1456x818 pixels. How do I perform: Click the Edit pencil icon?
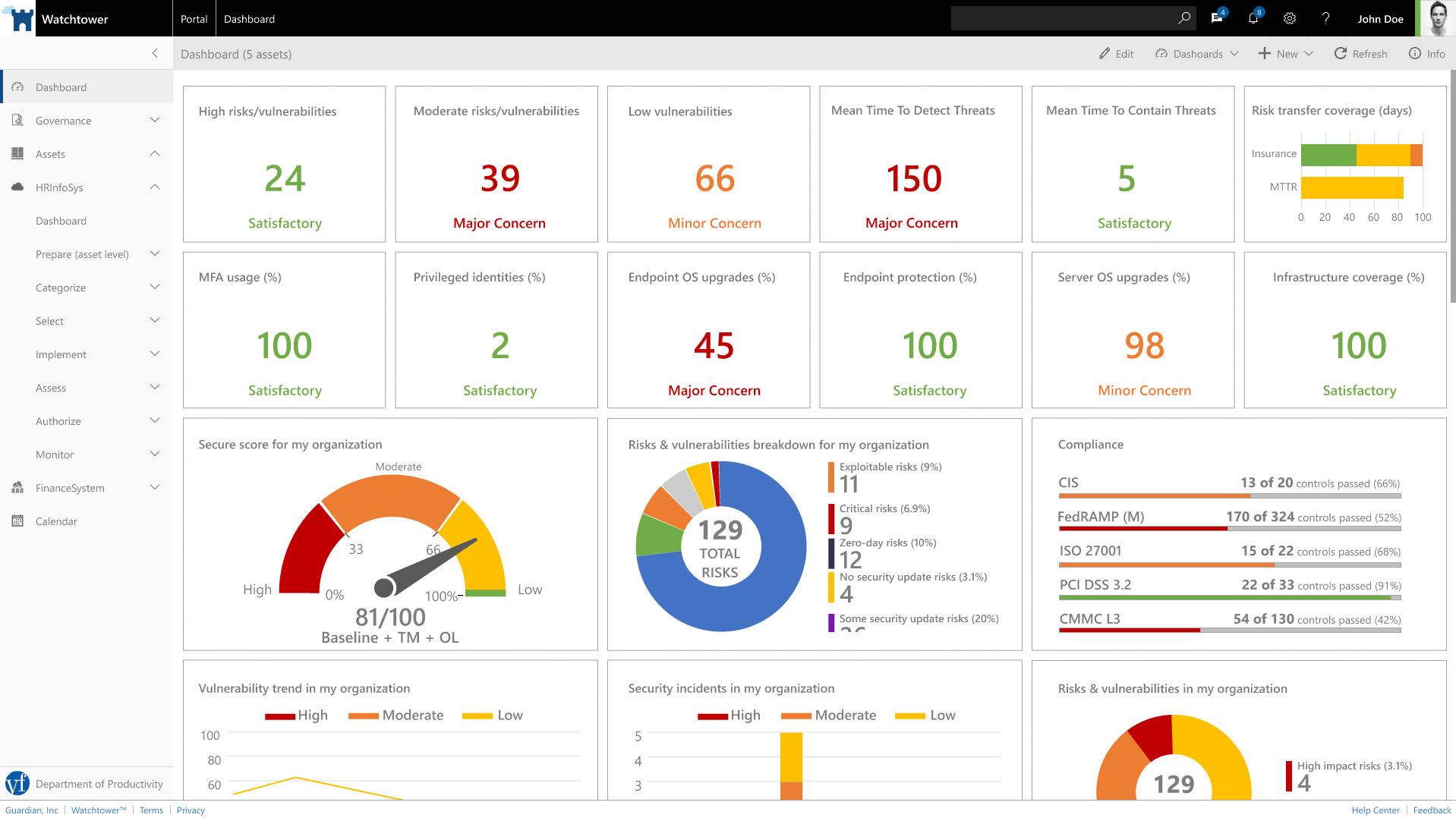[x=1105, y=54]
